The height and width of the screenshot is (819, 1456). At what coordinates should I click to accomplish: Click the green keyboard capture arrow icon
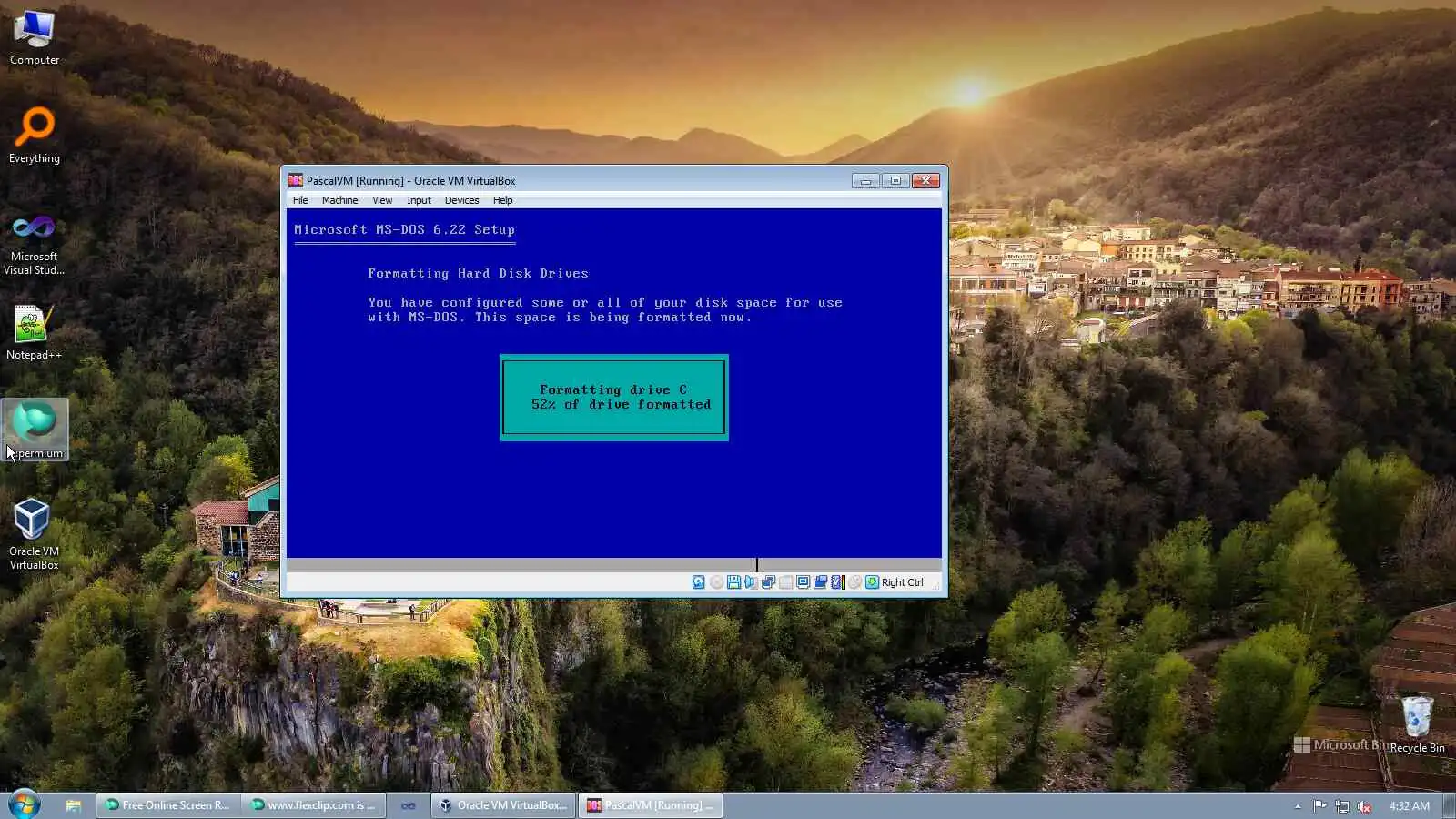pos(872,582)
